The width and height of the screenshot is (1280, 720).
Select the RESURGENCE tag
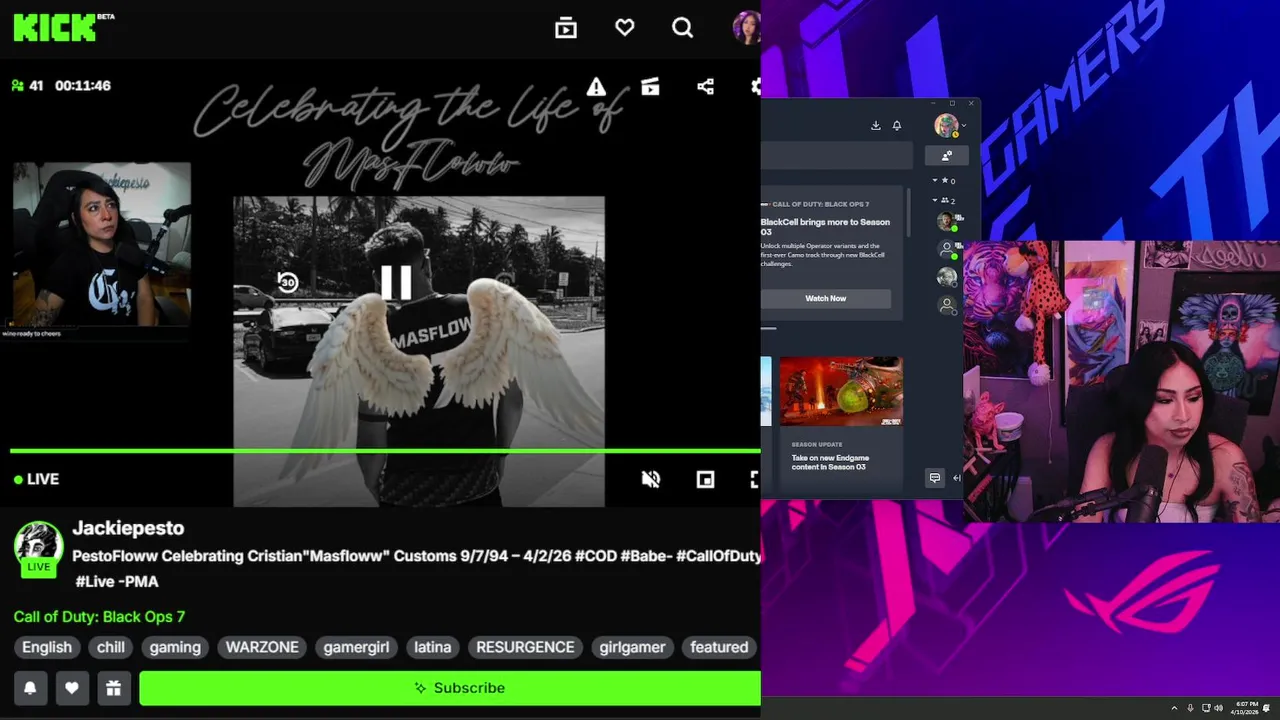pos(525,647)
